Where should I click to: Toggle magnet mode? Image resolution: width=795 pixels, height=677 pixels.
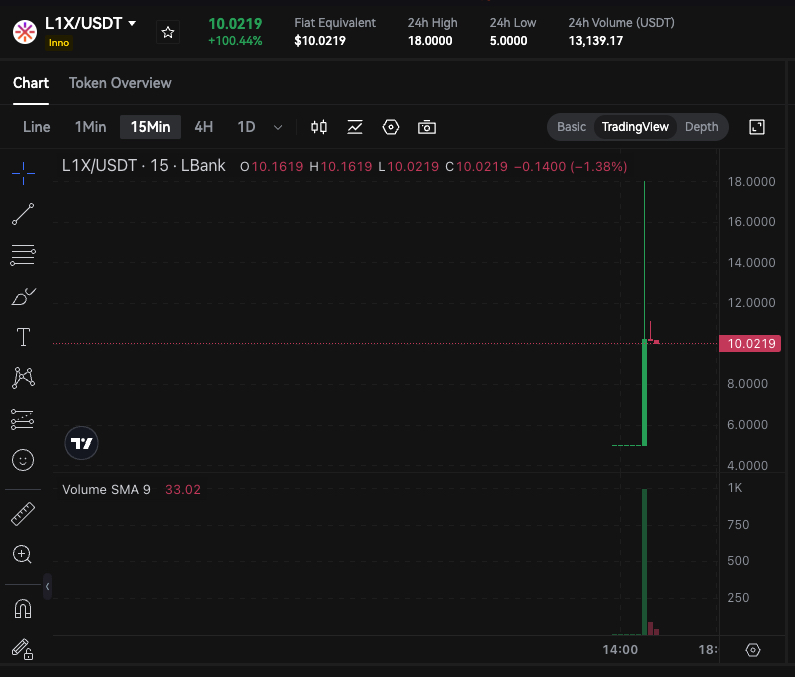click(x=23, y=609)
